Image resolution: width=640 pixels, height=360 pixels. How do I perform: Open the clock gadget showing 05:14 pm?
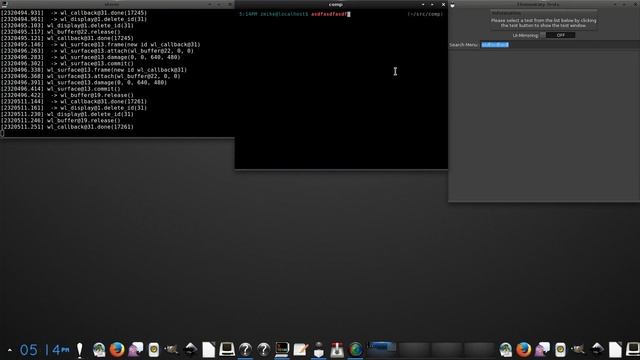pyautogui.click(x=44, y=350)
